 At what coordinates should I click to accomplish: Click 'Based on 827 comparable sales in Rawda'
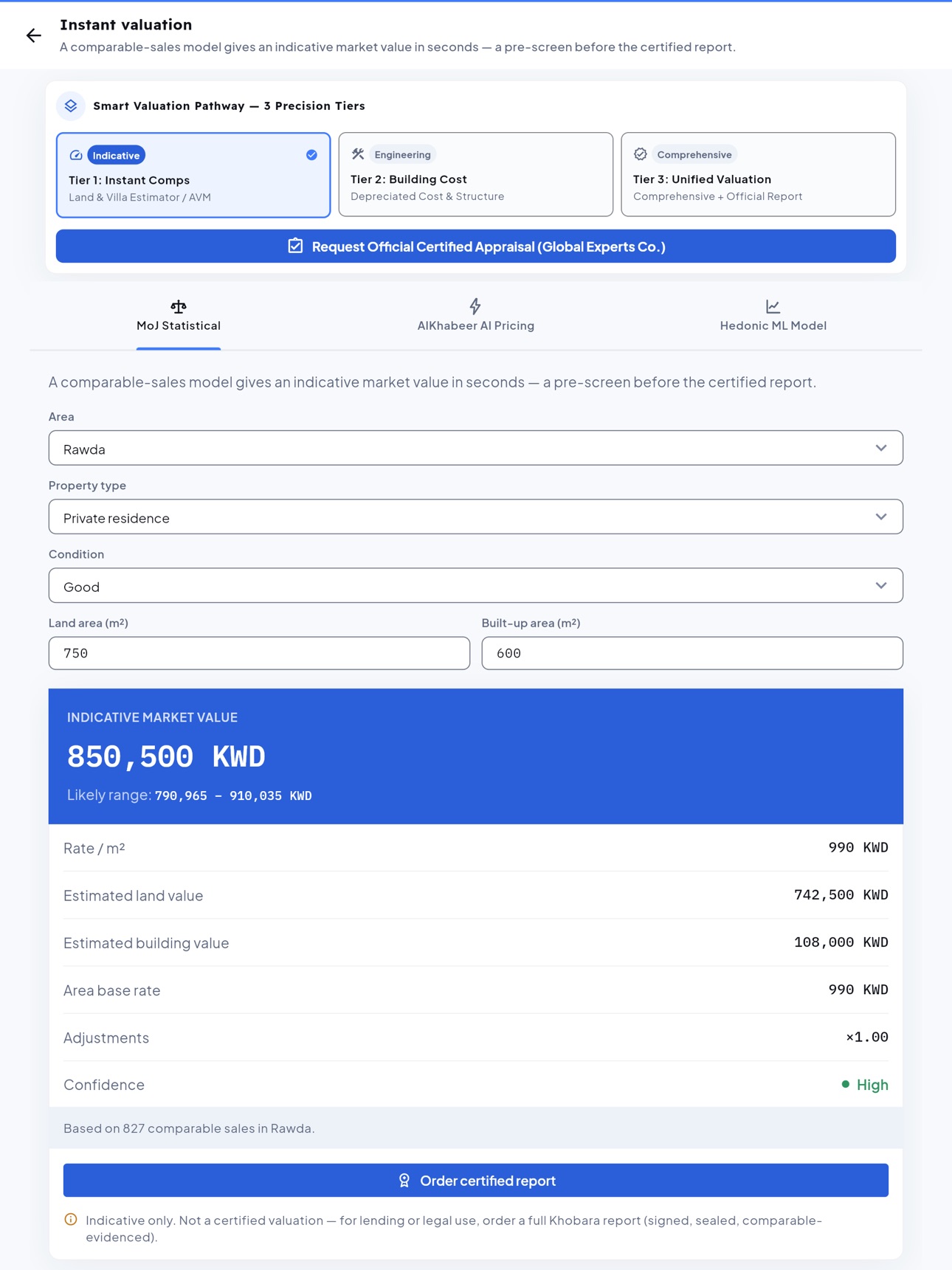(x=189, y=1128)
